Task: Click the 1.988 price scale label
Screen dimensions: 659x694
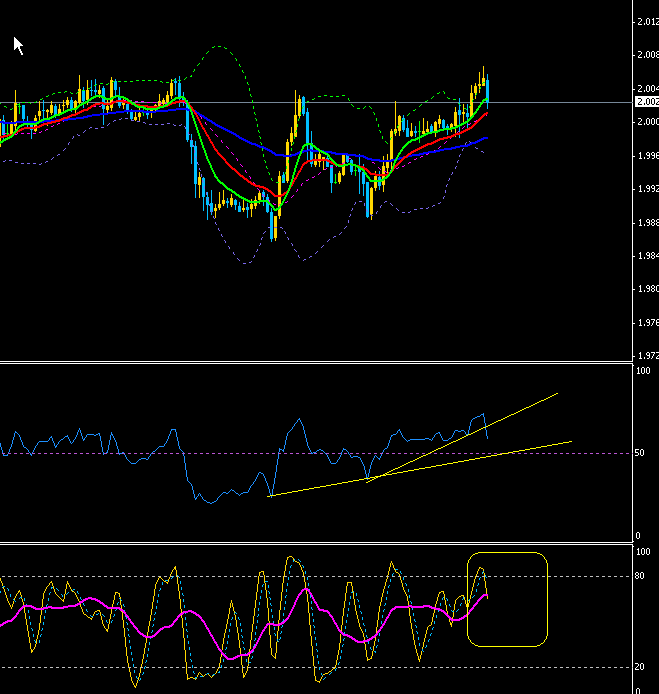Action: pos(647,222)
